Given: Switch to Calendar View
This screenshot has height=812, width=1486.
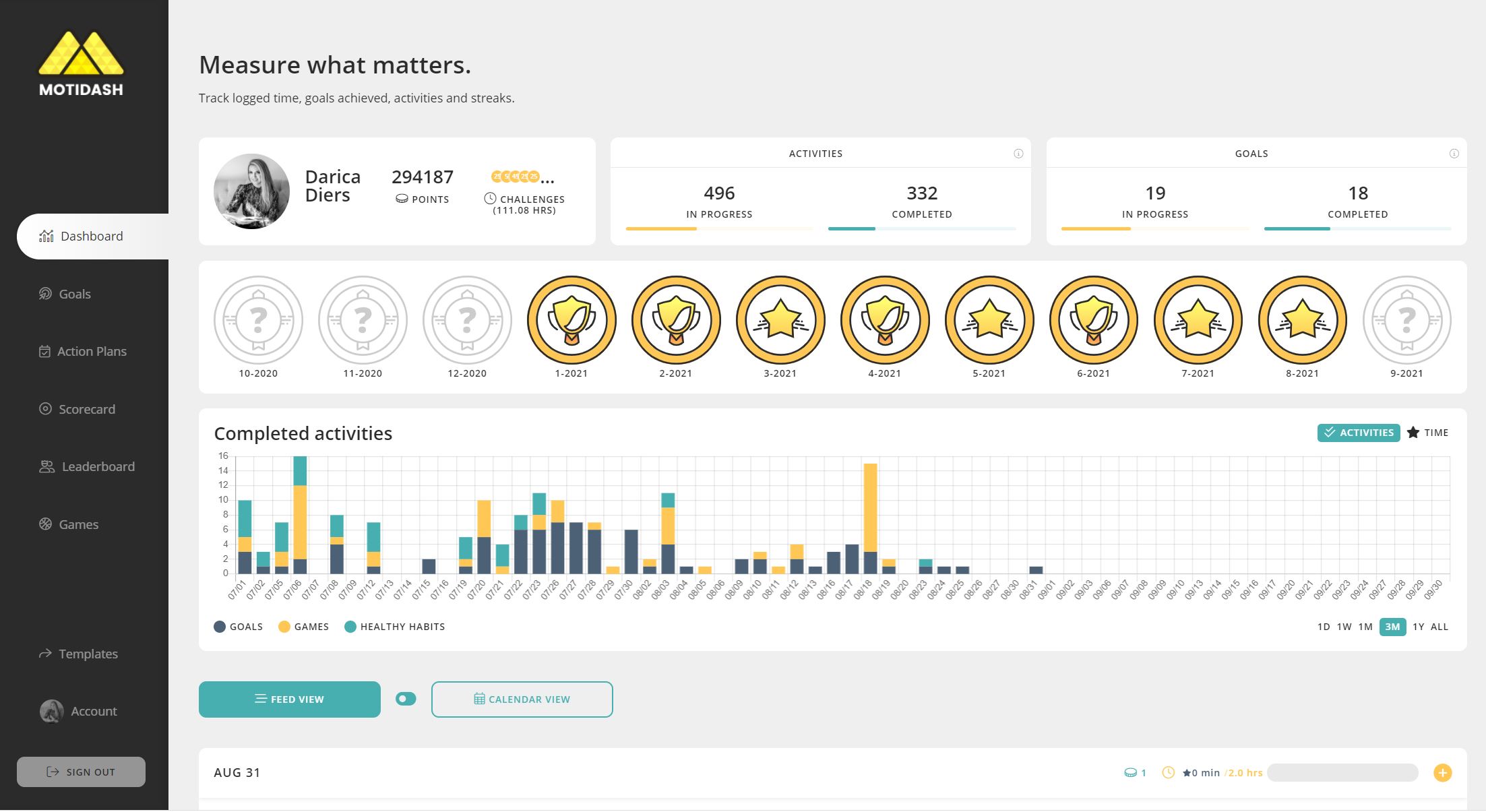Looking at the screenshot, I should point(522,699).
